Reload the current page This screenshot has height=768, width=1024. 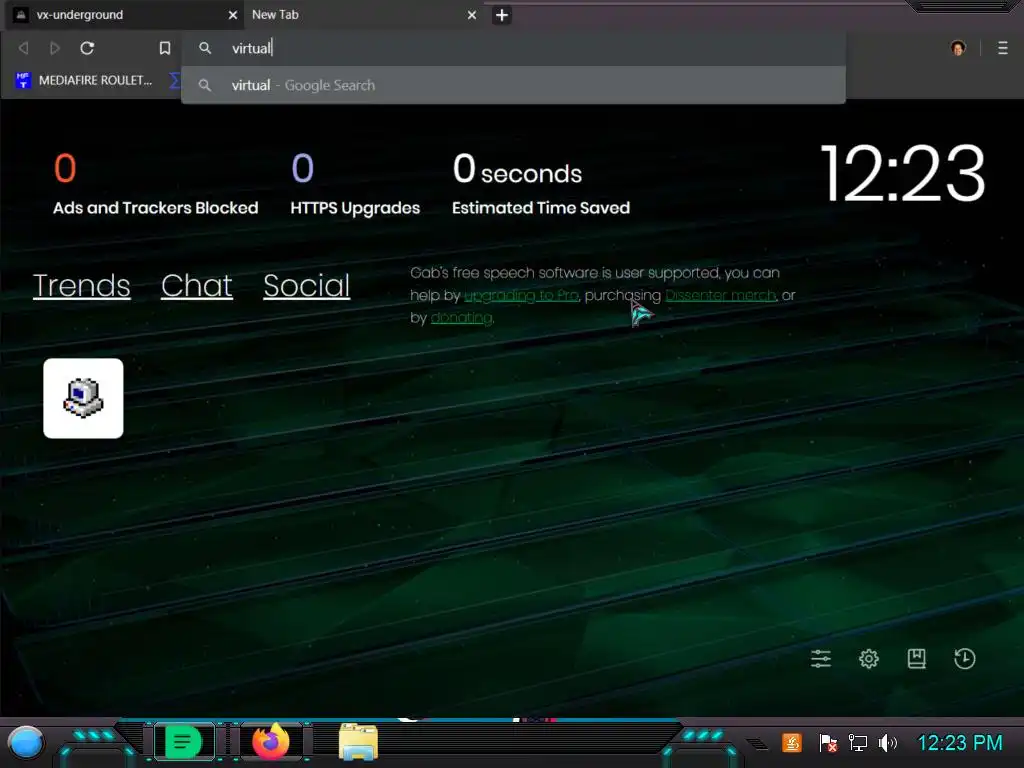click(87, 48)
